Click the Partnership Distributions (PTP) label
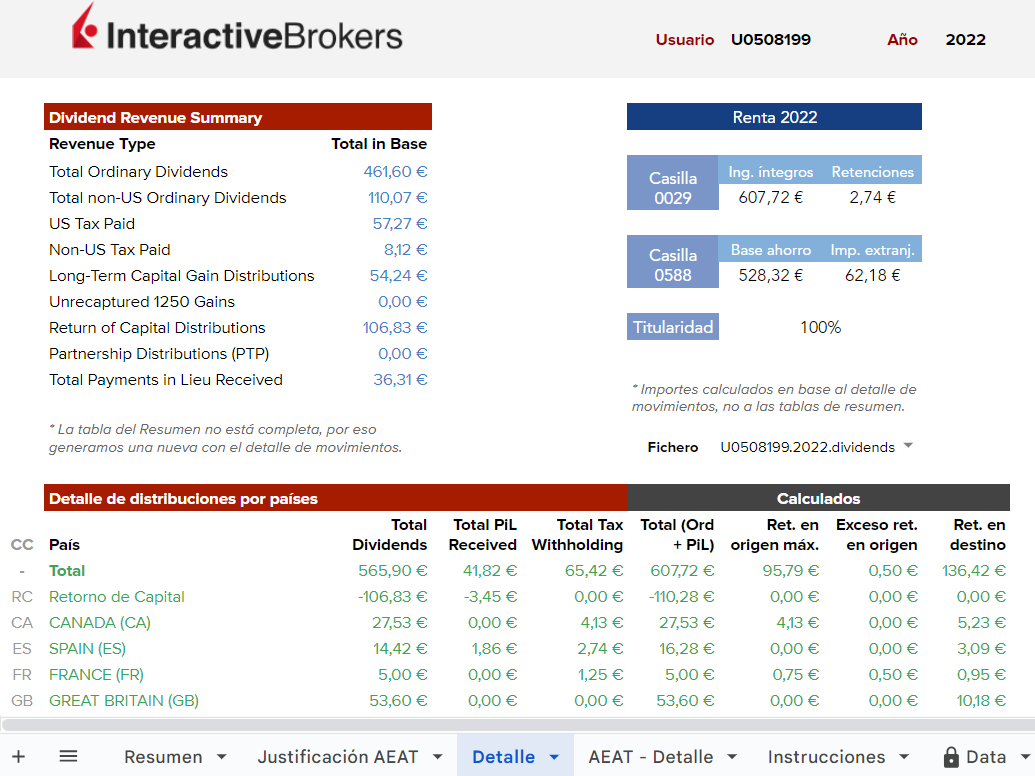 (159, 354)
